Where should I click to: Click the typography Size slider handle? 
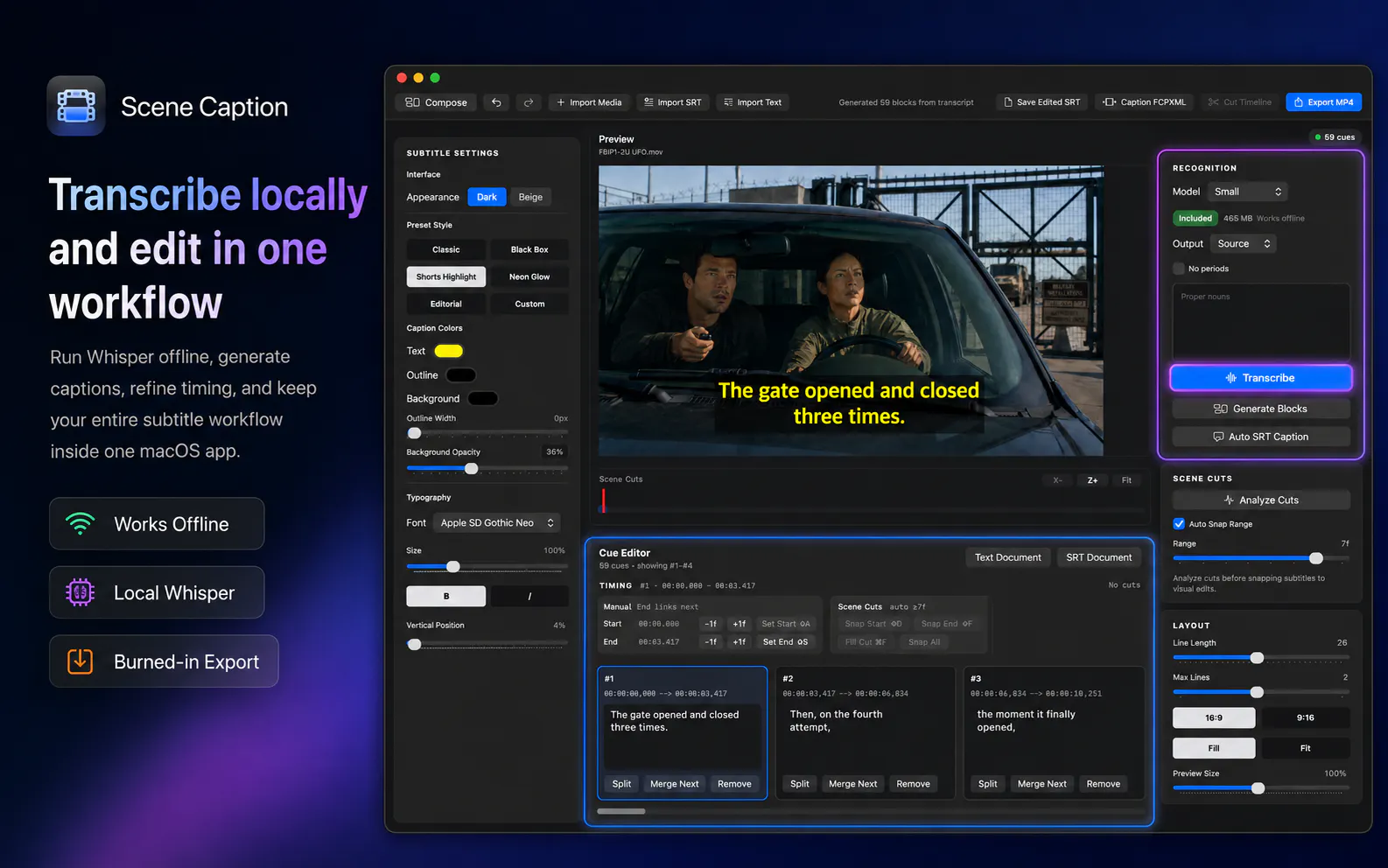tap(453, 567)
